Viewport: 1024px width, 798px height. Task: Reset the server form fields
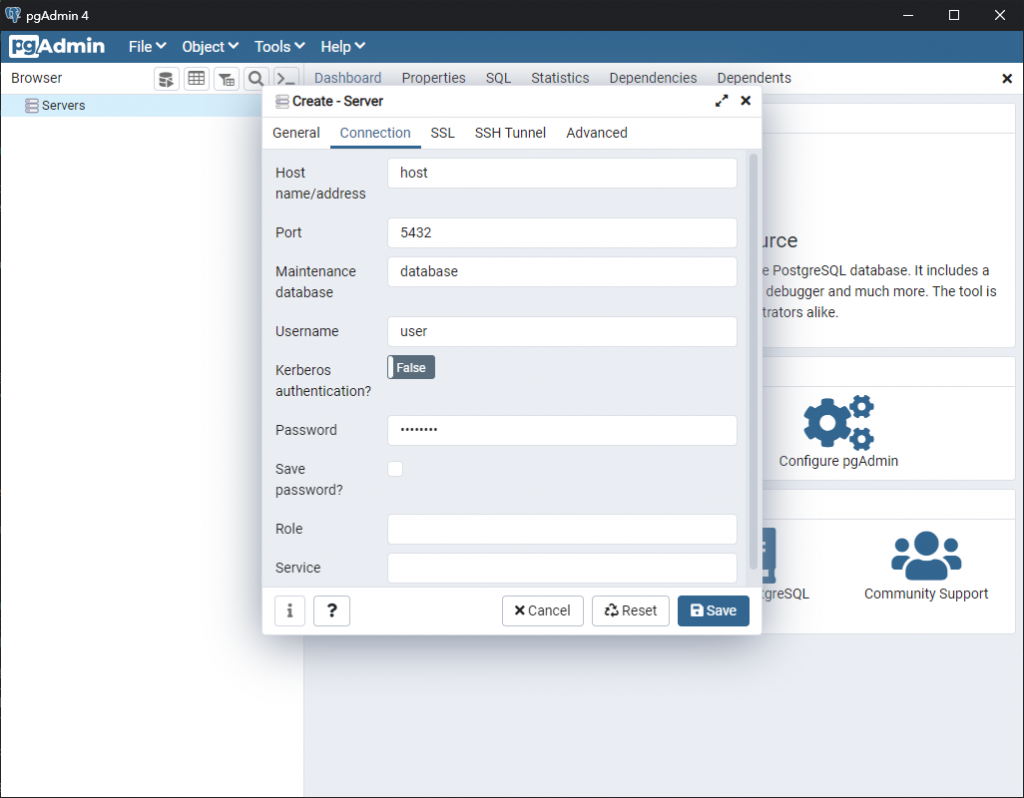click(x=631, y=611)
